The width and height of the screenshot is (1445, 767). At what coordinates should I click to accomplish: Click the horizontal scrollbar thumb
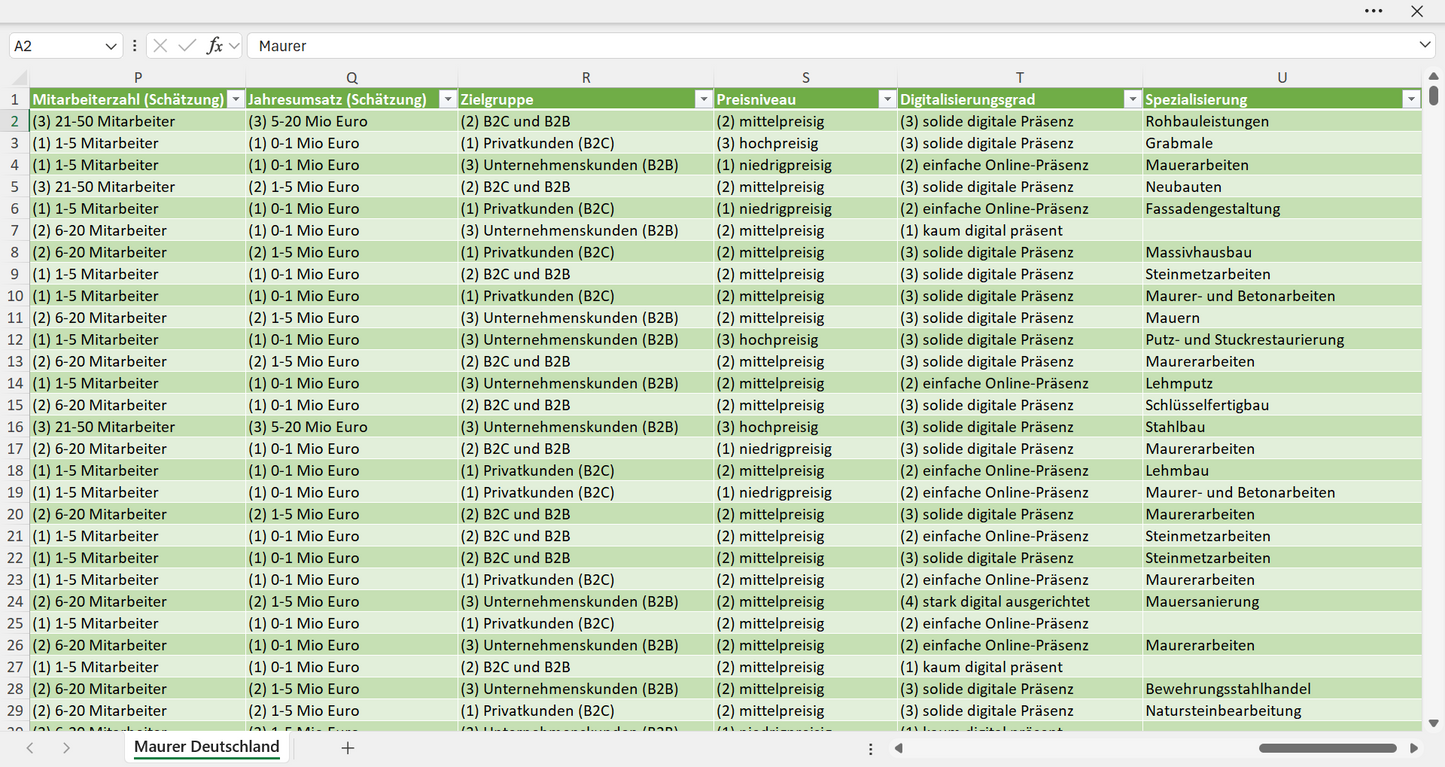click(x=1328, y=748)
